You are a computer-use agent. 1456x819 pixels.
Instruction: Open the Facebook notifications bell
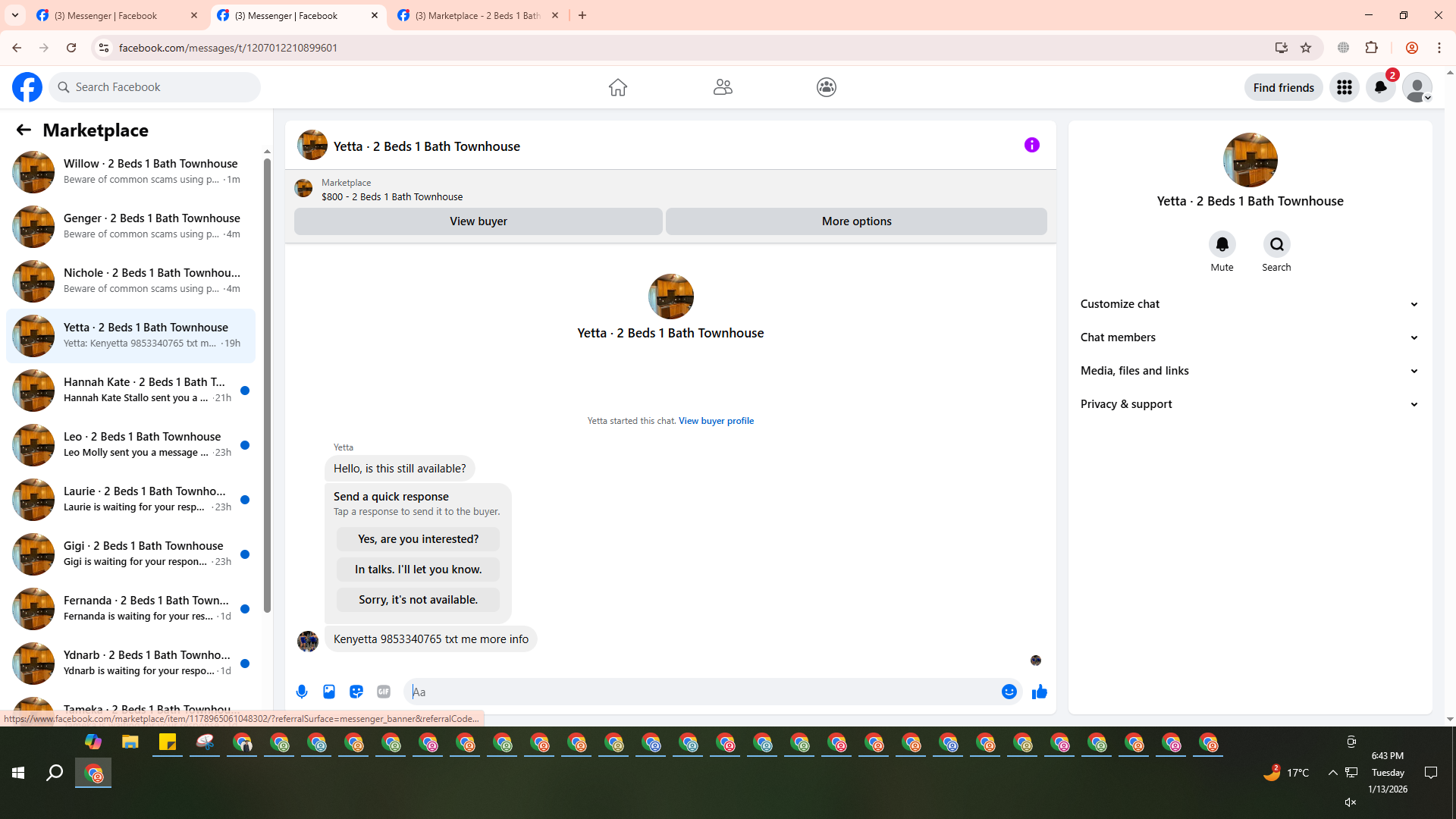click(1380, 87)
